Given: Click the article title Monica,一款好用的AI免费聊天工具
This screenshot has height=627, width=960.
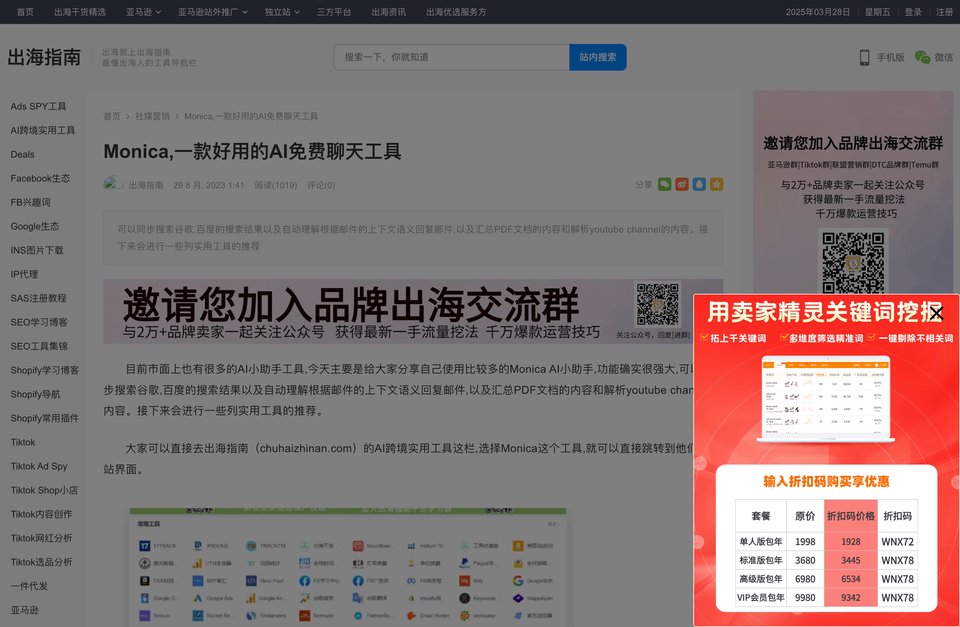Looking at the screenshot, I should [x=252, y=151].
